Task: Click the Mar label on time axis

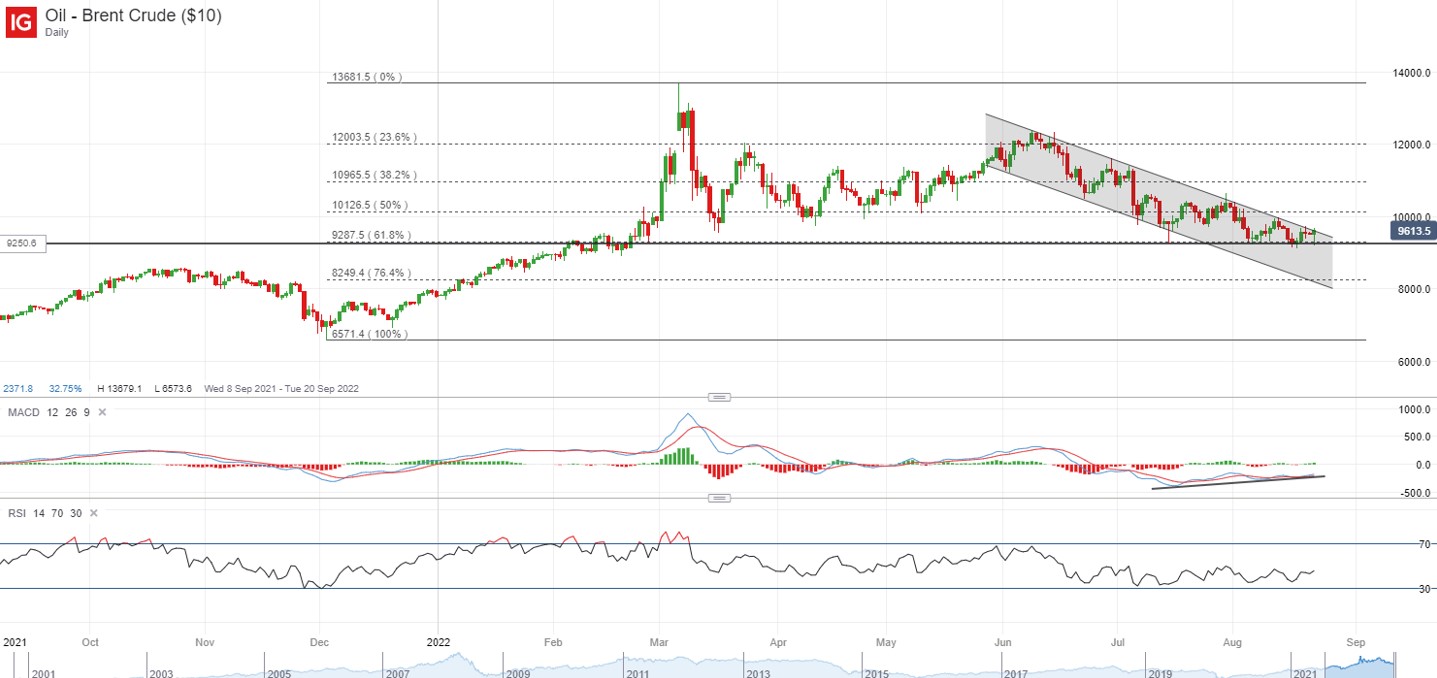Action: click(x=660, y=641)
